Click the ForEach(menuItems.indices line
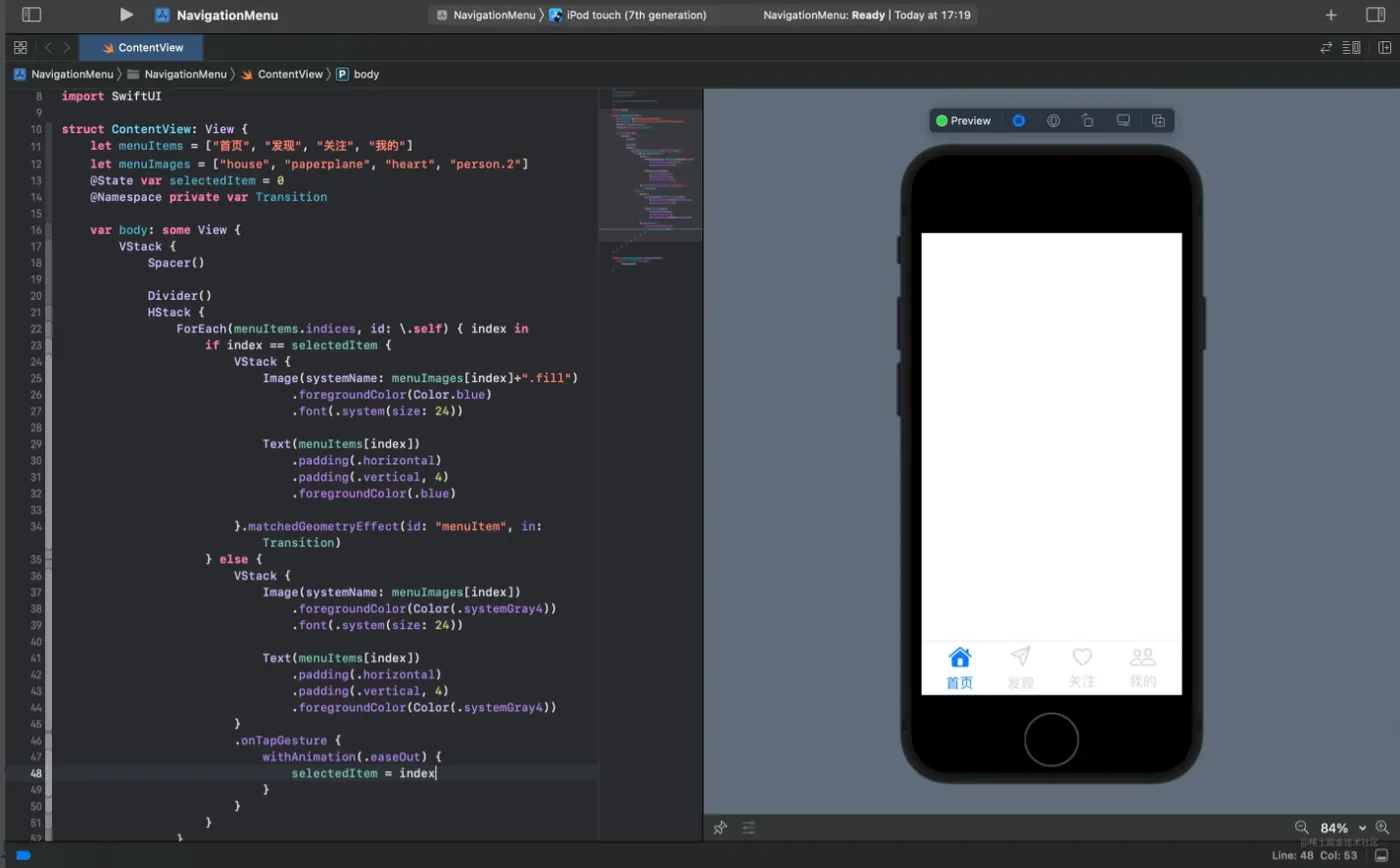The height and width of the screenshot is (868, 1400). 353,329
